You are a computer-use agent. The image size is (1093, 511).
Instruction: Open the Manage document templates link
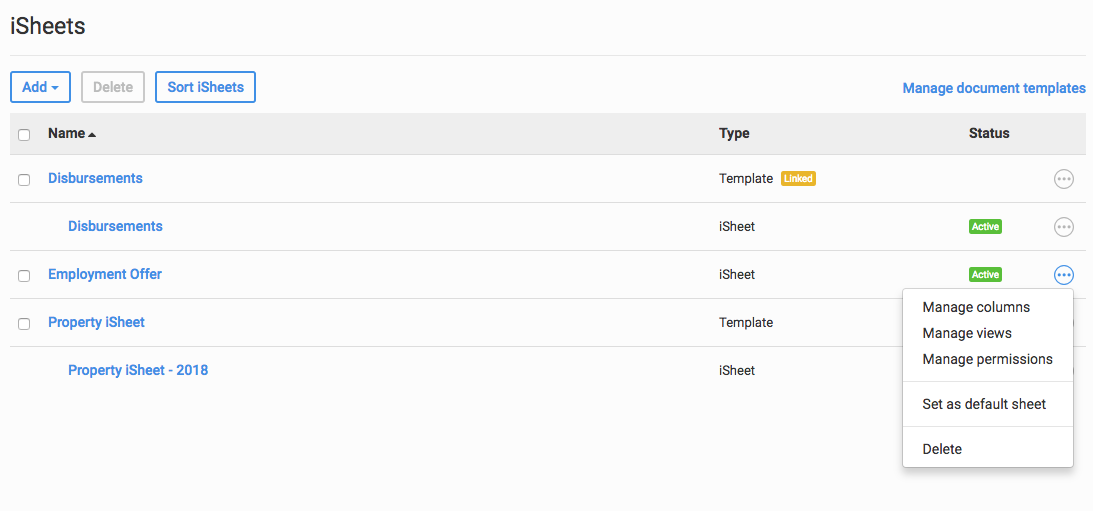pos(994,88)
